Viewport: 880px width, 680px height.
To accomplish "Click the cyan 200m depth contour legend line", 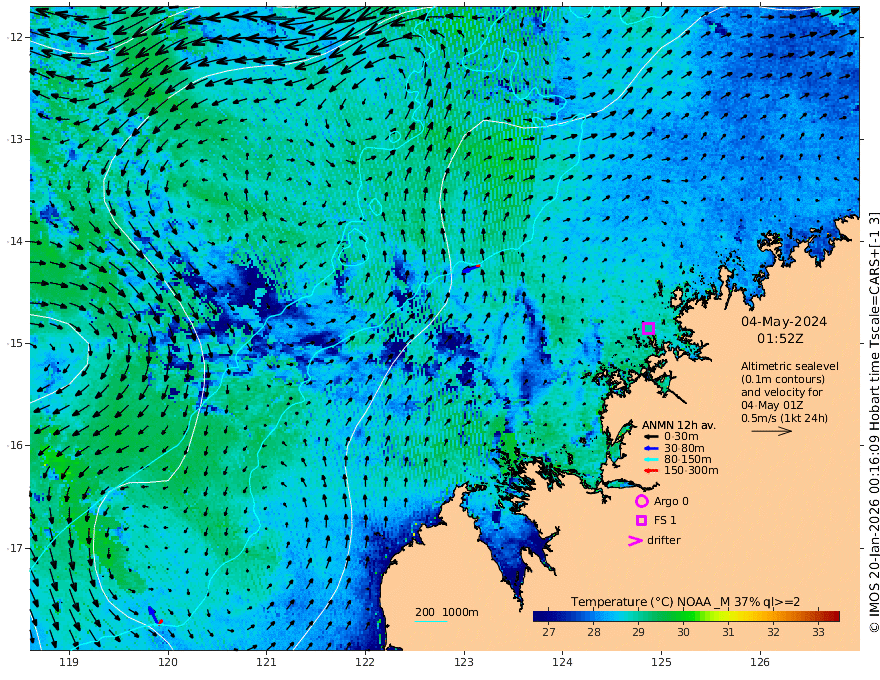I will pyautogui.click(x=430, y=621).
